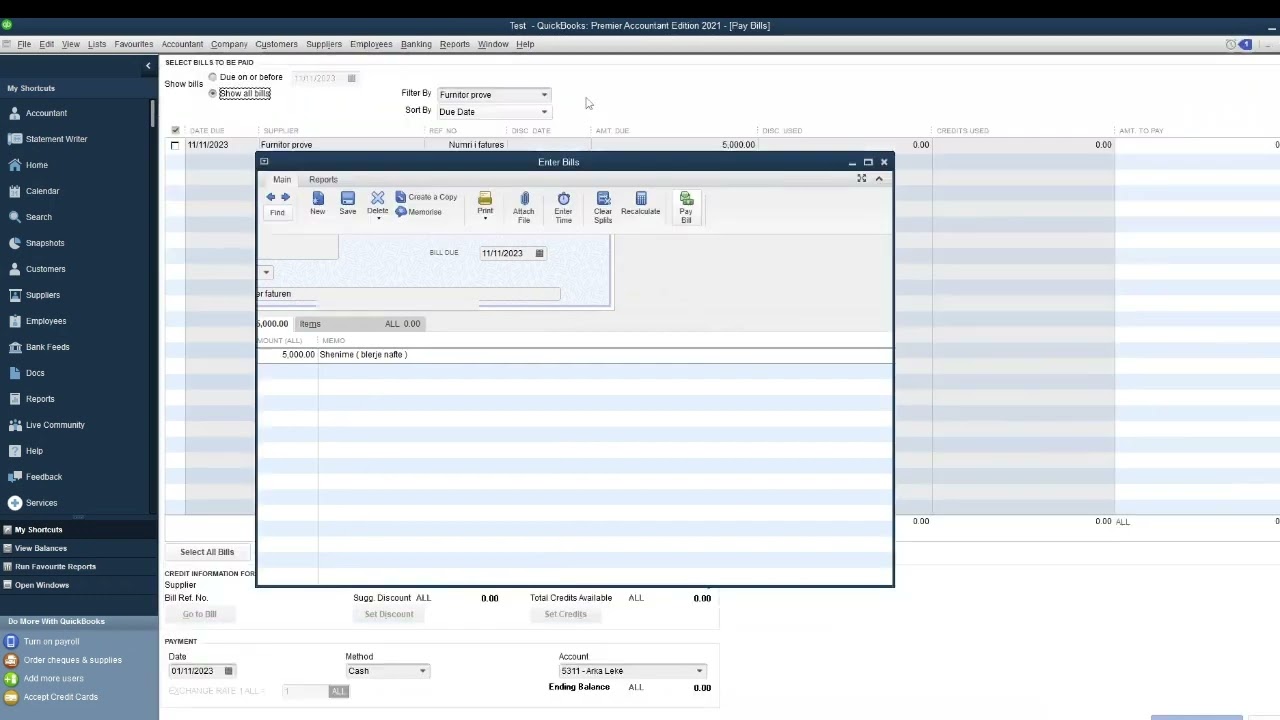
Task: Click the Shenime memo cell in expenses
Action: [604, 355]
